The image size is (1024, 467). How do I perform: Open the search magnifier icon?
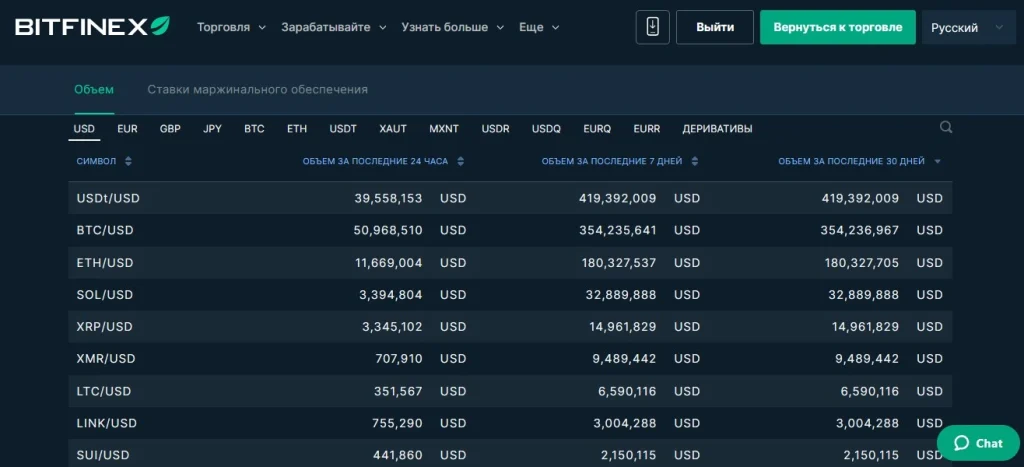pos(946,127)
